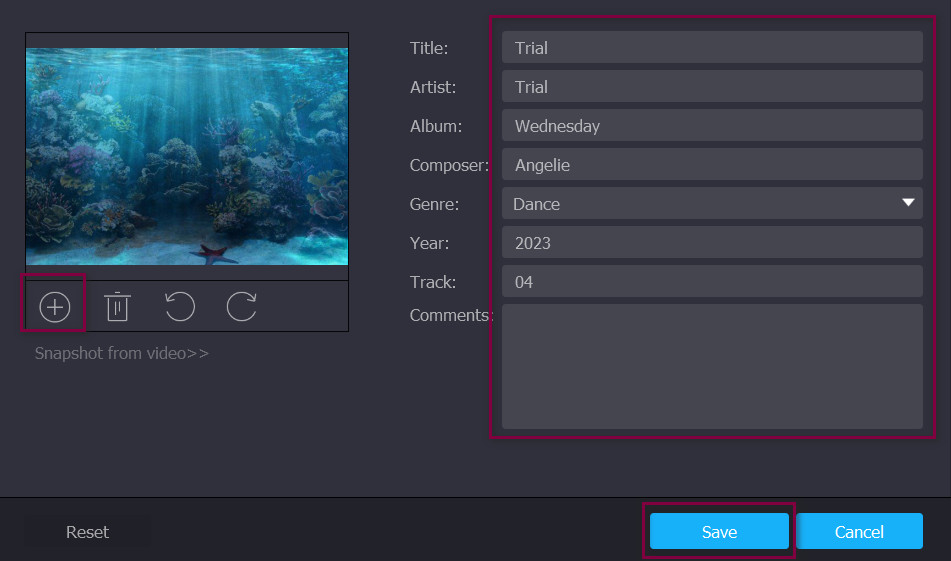
Task: Expand the Genre dropdown arrow
Action: 908,203
